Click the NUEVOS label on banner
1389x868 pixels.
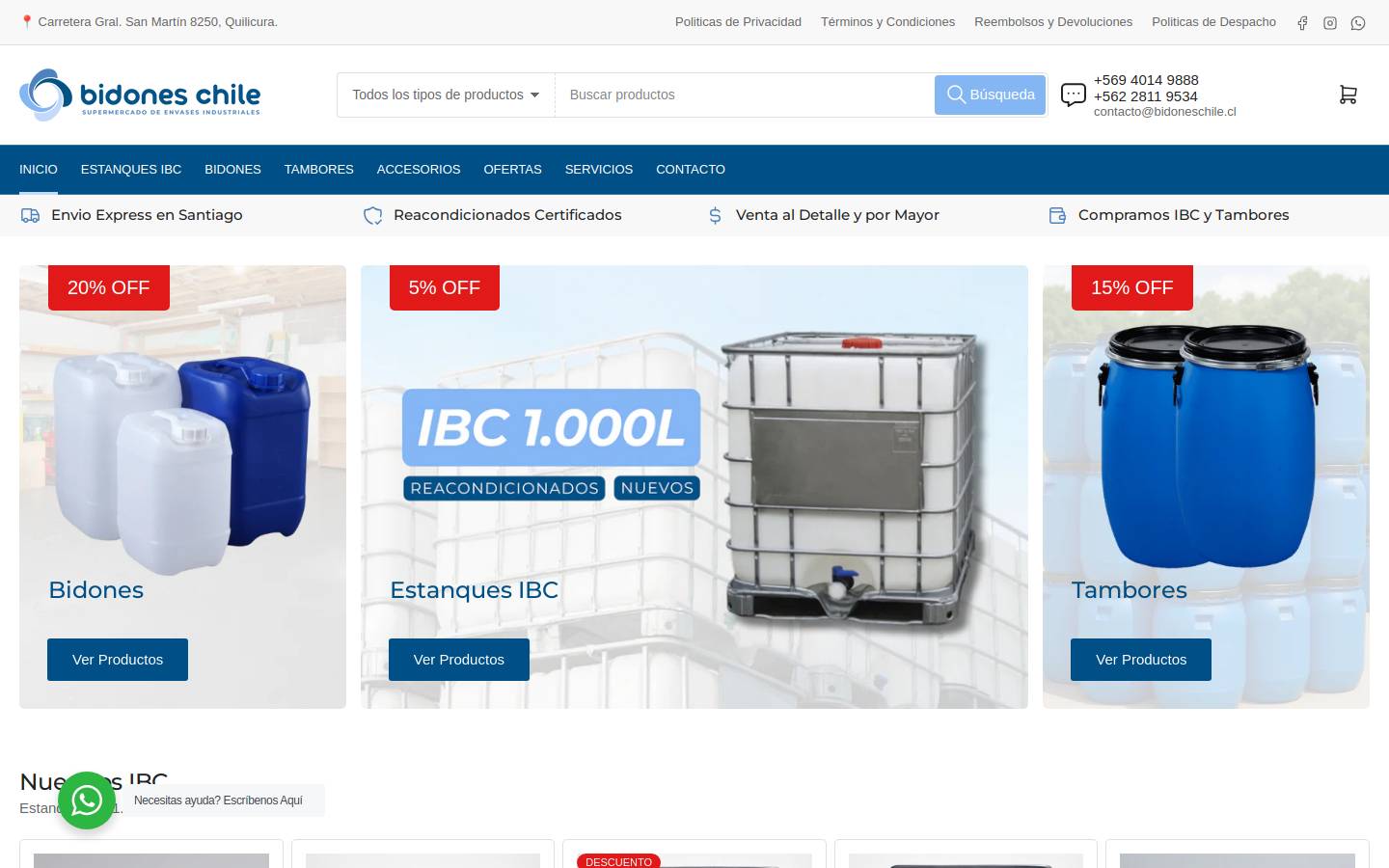click(657, 488)
